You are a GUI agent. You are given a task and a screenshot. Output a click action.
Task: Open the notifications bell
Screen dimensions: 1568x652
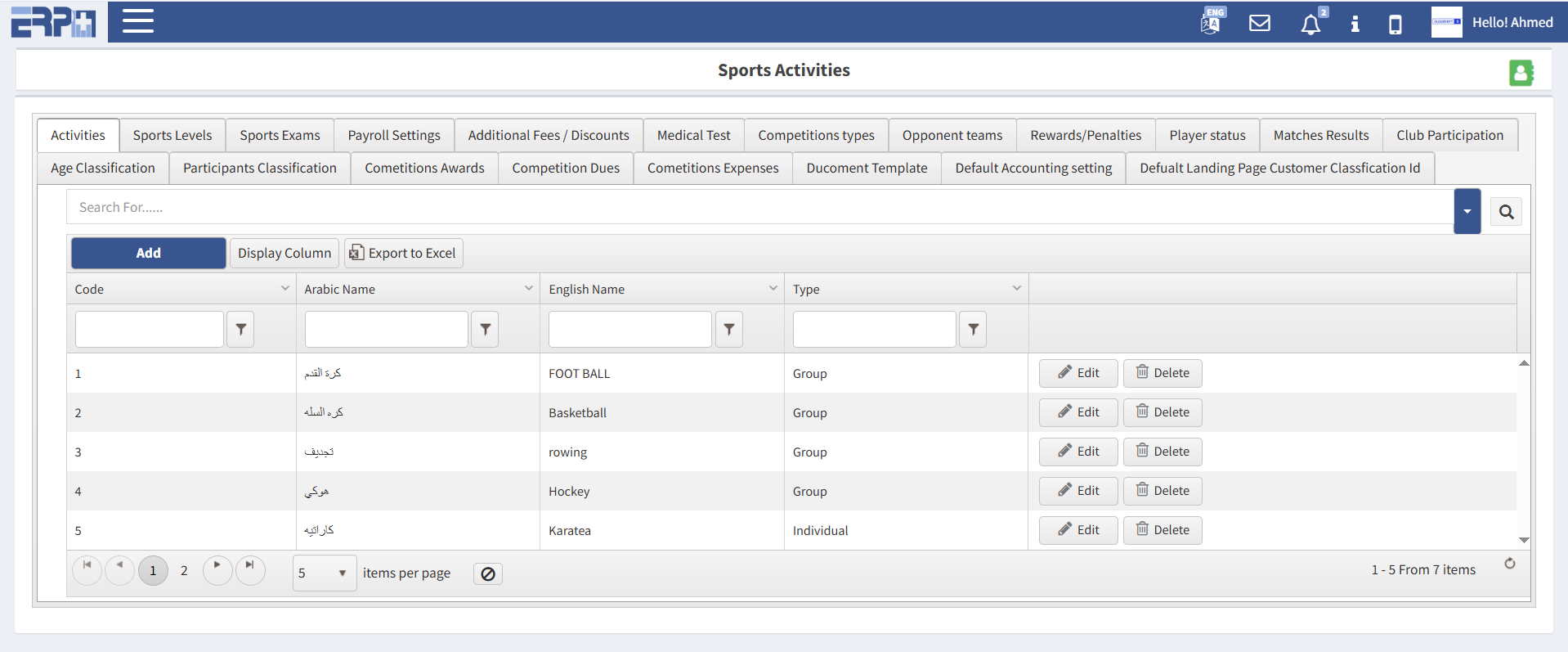(1310, 24)
